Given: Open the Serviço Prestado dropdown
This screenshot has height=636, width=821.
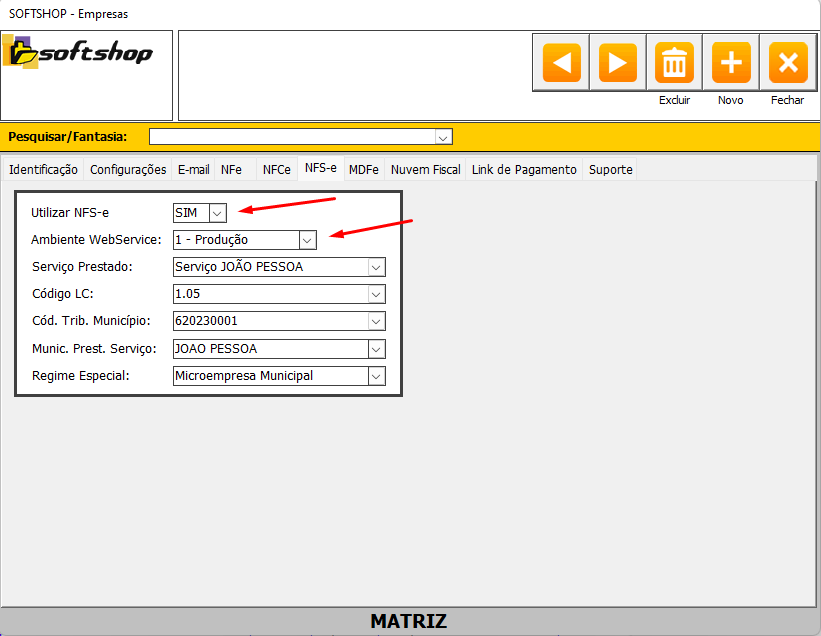Looking at the screenshot, I should point(376,267).
